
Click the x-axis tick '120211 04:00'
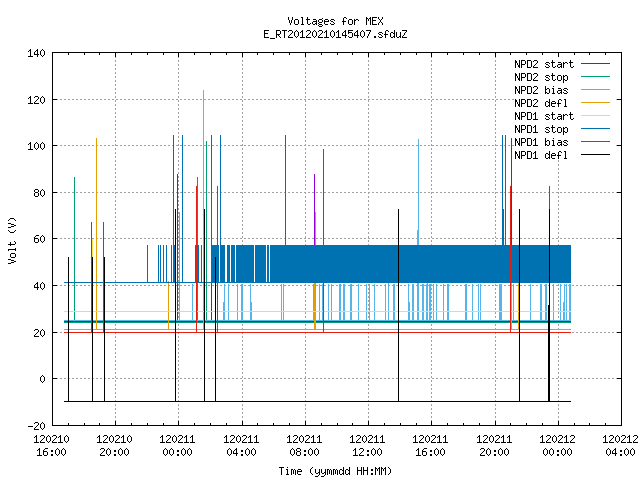241,446
